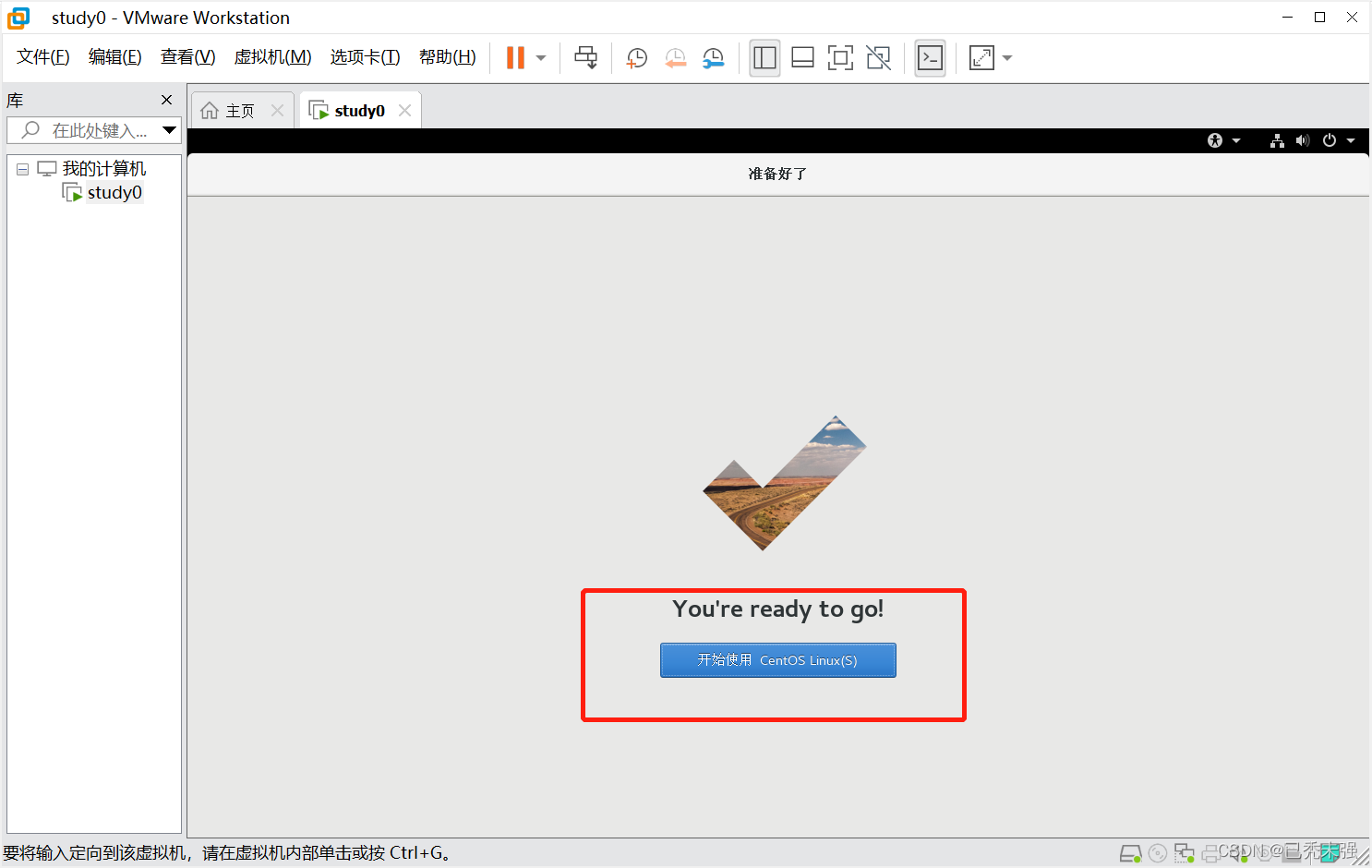Close the 库 library panel

pos(166,100)
